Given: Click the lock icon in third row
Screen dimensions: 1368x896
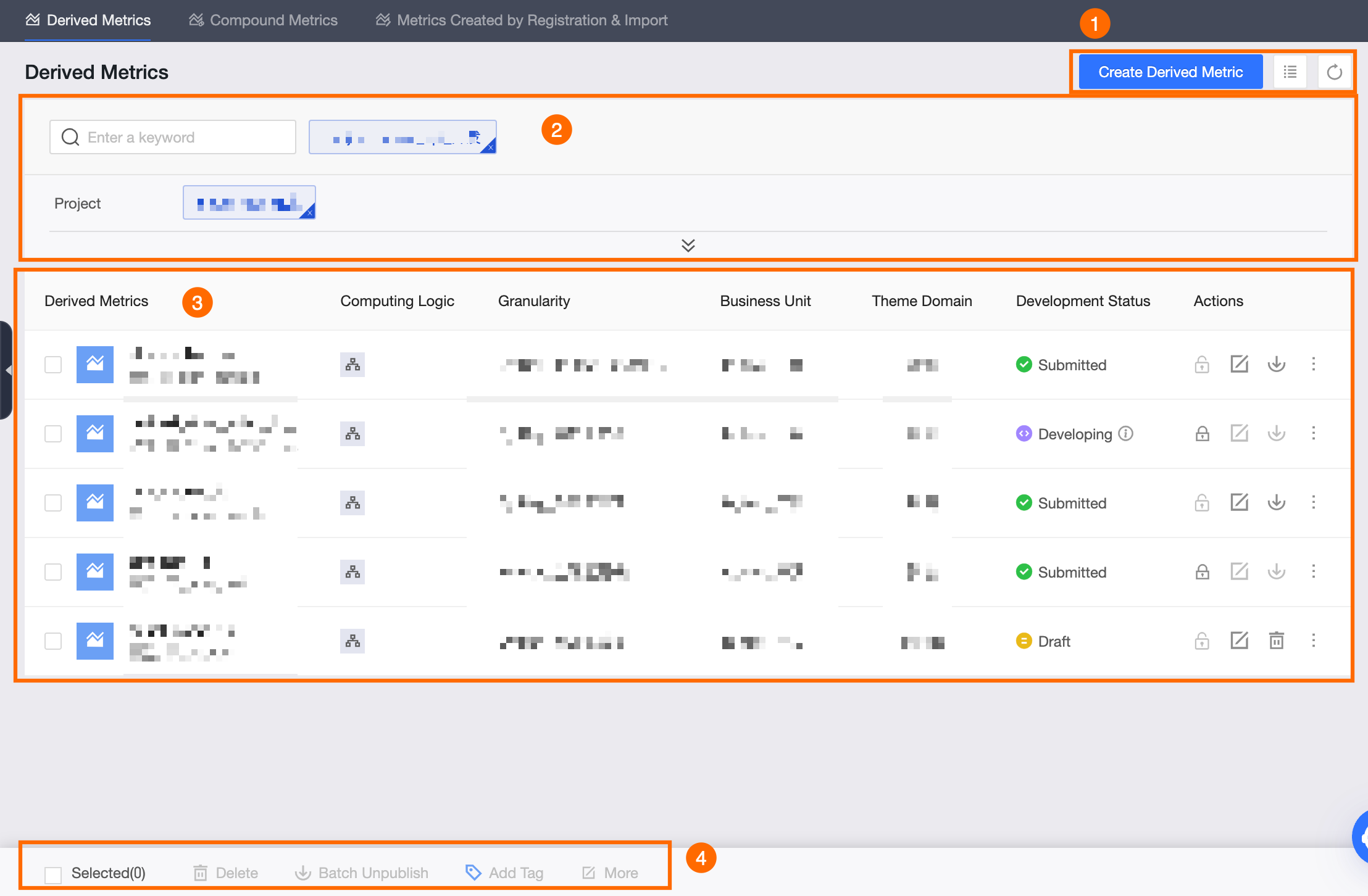Looking at the screenshot, I should pos(1202,503).
